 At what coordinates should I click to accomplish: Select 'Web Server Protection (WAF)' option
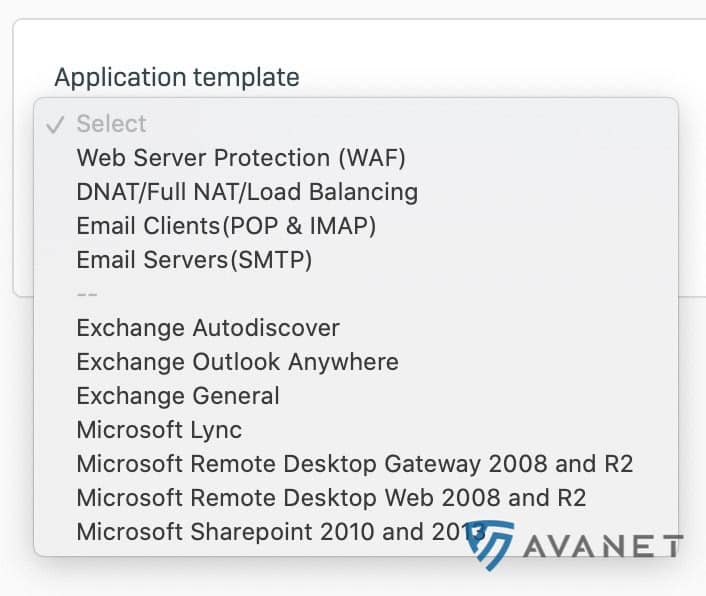[241, 158]
